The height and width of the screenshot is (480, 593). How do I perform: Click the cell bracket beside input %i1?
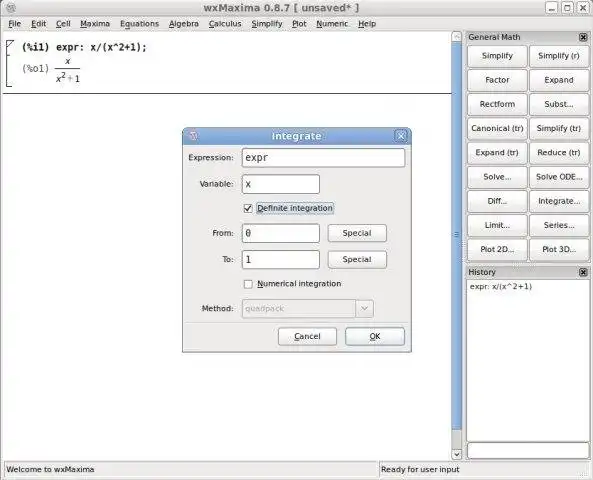tap(9, 64)
